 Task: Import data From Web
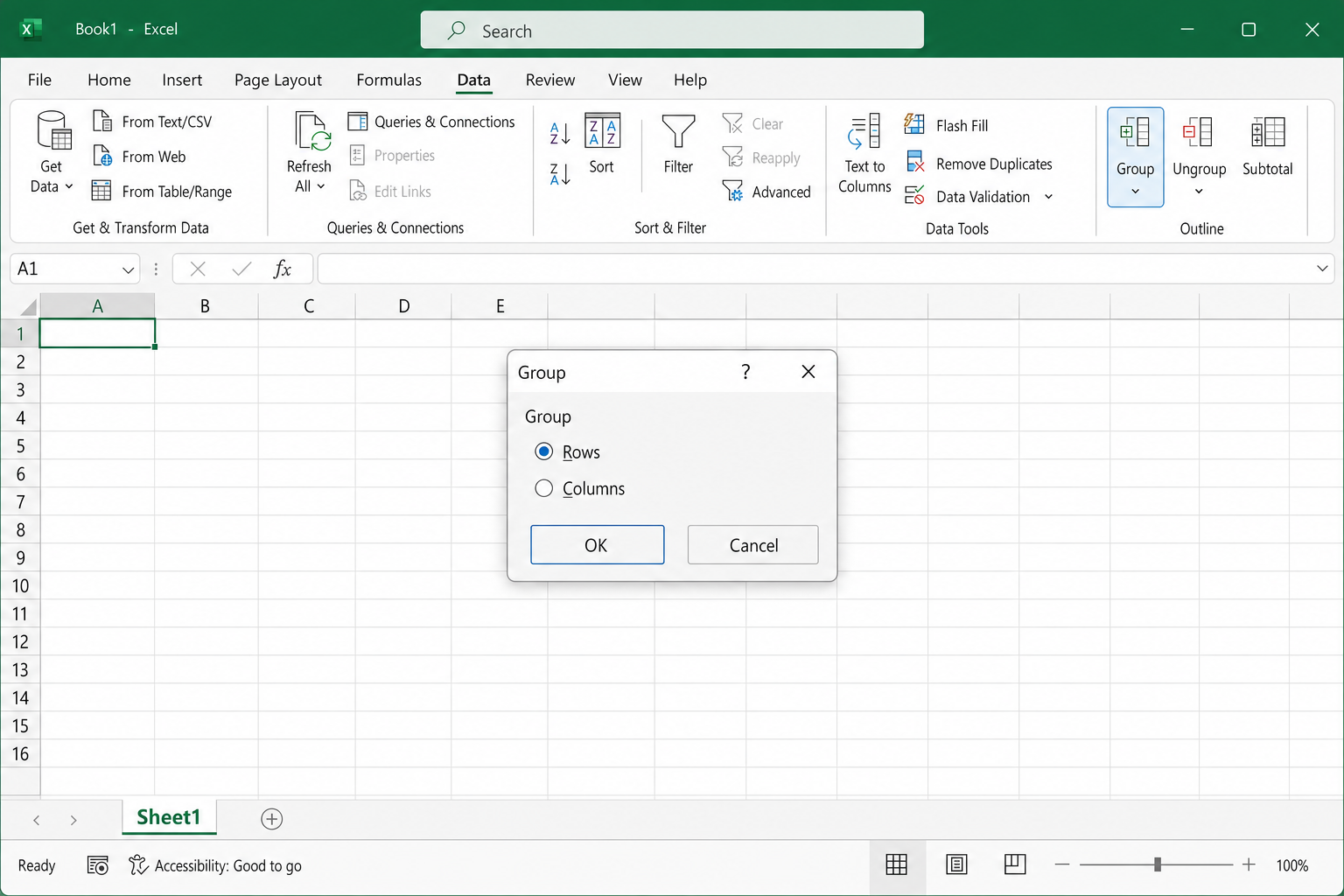click(x=140, y=157)
